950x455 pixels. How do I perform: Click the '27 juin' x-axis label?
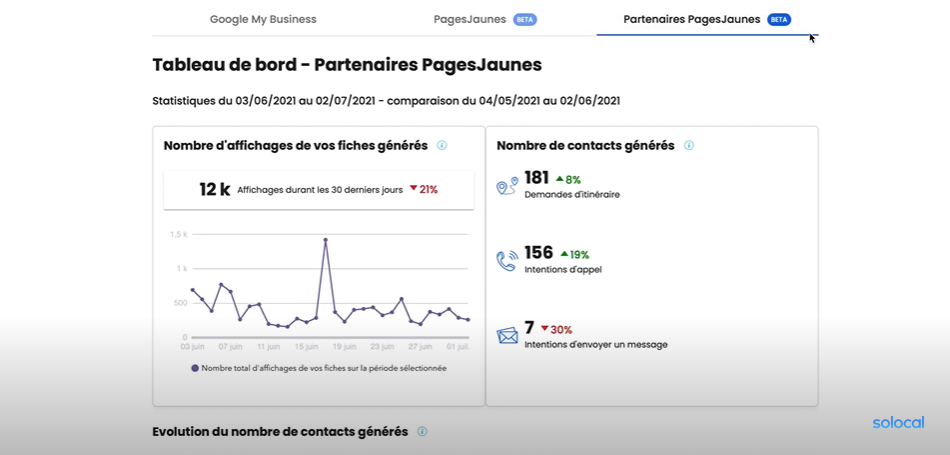pos(420,347)
